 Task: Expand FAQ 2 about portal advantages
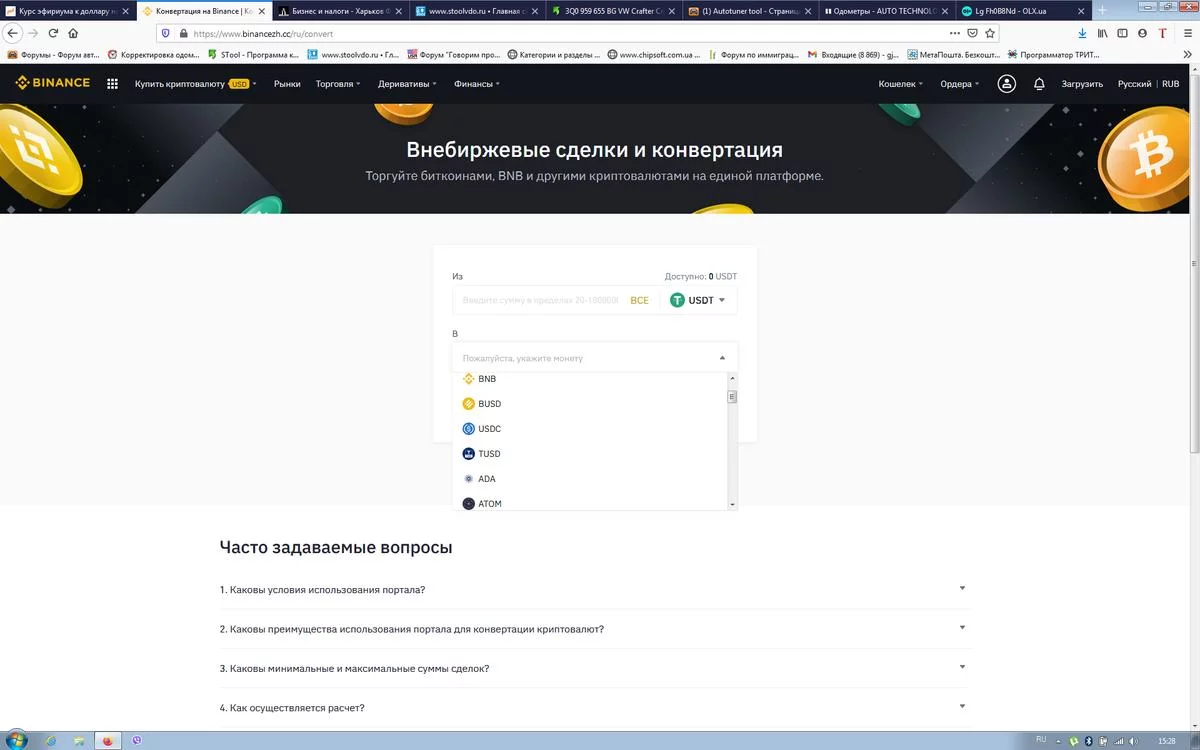[595, 629]
